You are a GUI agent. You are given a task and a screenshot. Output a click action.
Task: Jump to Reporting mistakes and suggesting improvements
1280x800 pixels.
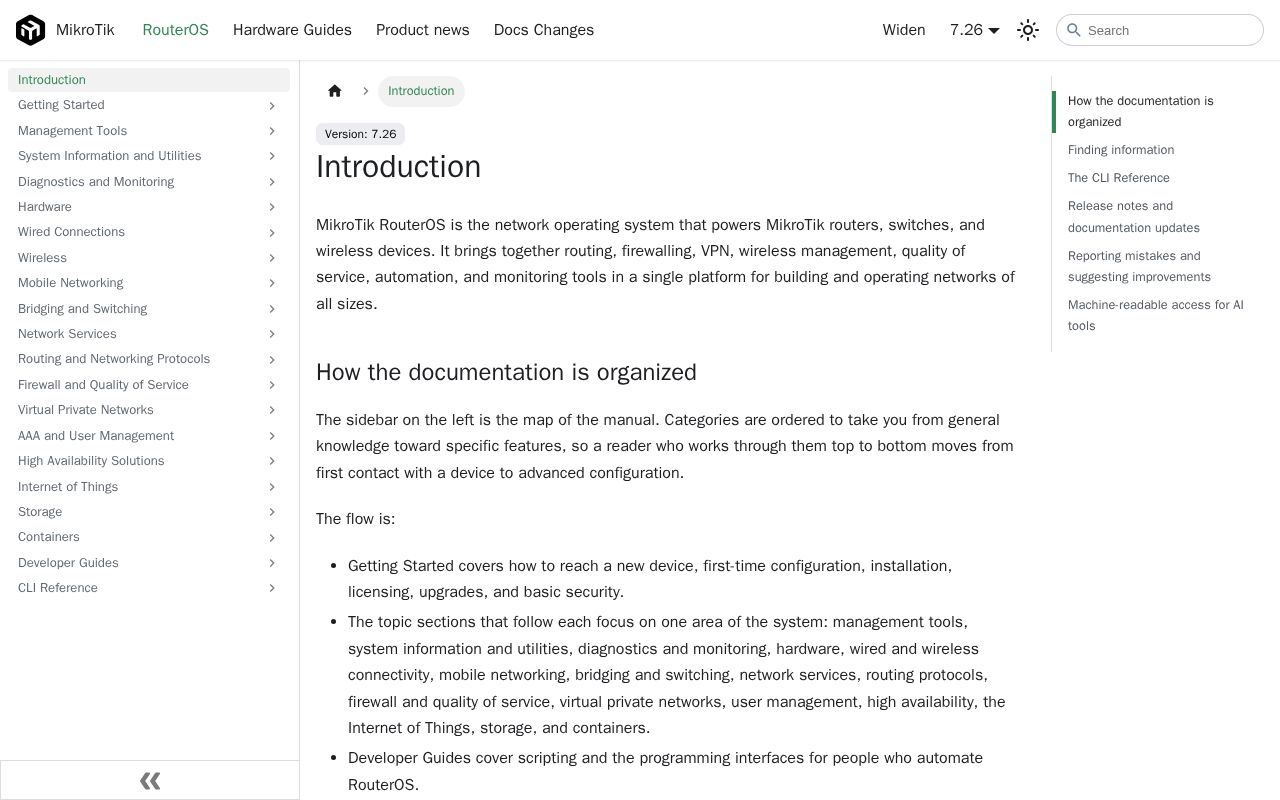tap(1139, 266)
